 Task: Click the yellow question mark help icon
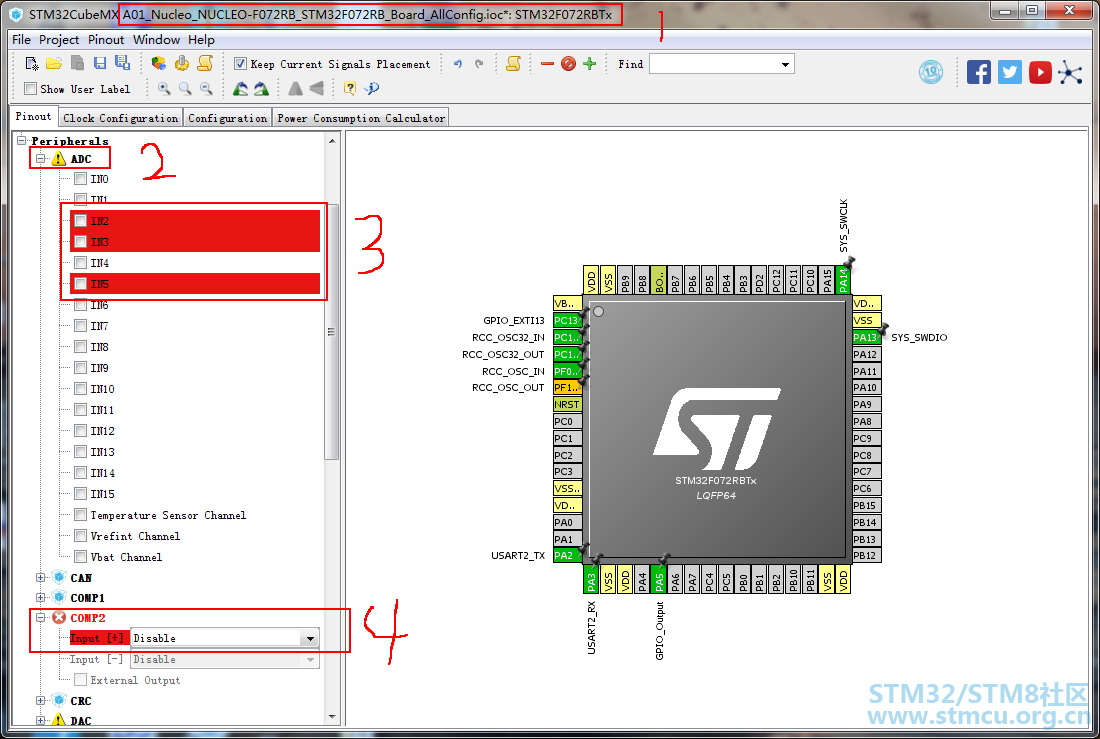click(349, 88)
